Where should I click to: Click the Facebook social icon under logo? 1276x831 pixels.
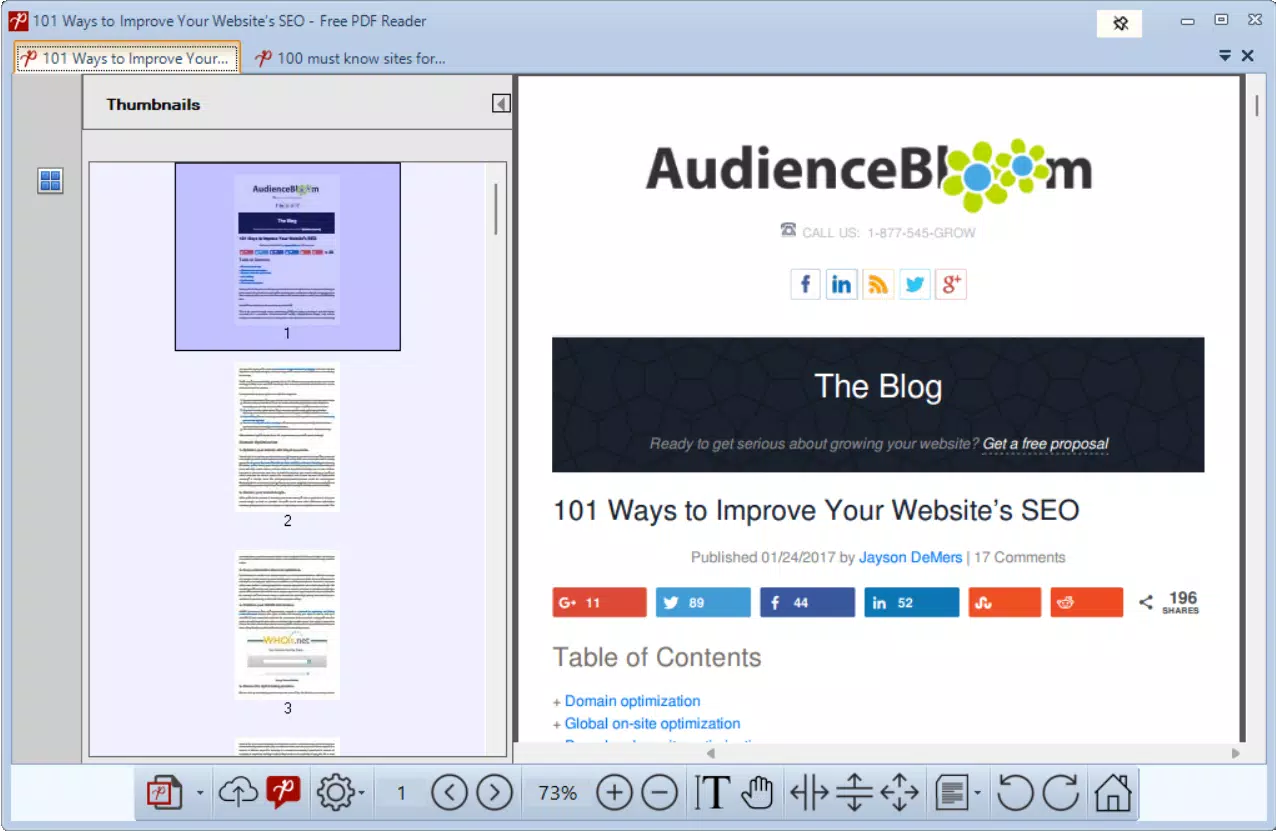click(x=805, y=284)
